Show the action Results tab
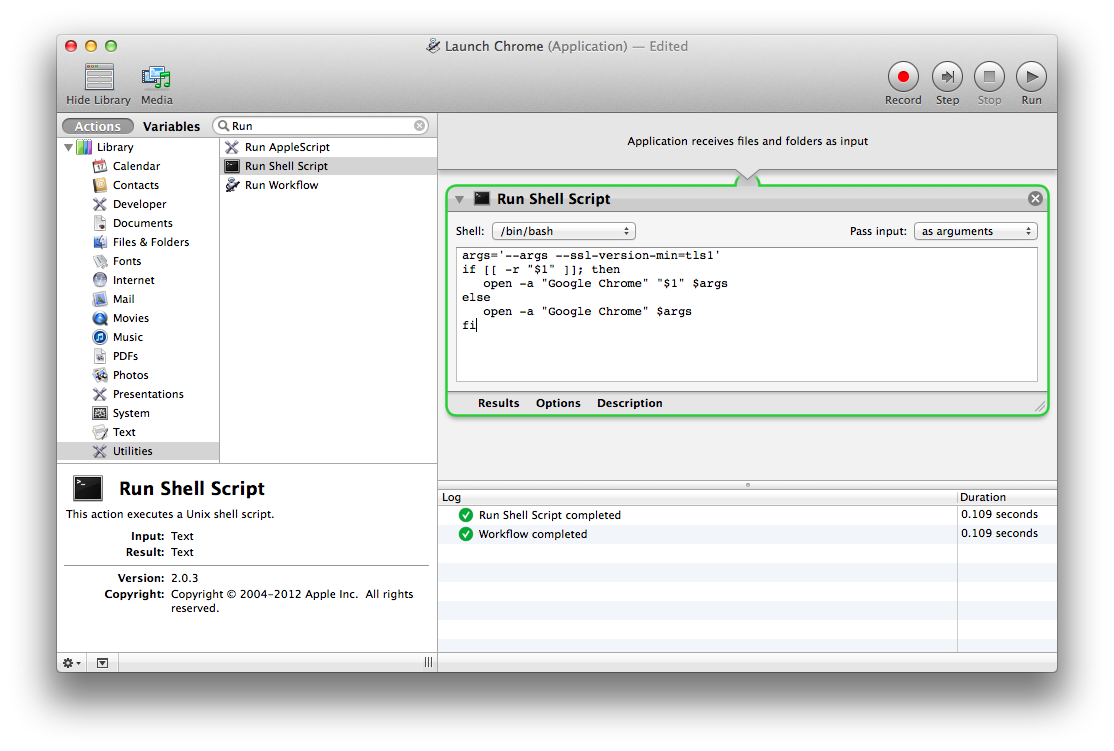Viewport: 1114px width, 751px height. 498,404
